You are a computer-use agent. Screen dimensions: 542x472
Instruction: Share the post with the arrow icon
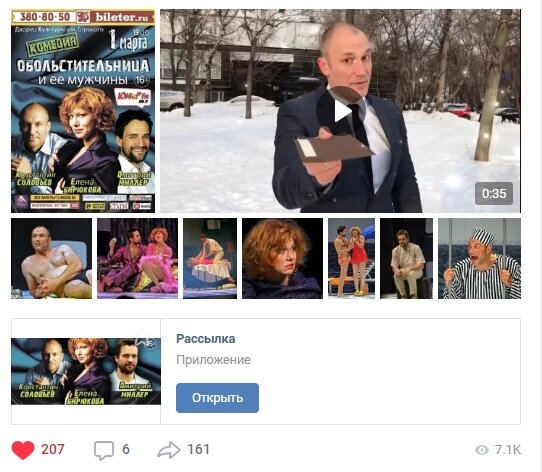click(169, 450)
